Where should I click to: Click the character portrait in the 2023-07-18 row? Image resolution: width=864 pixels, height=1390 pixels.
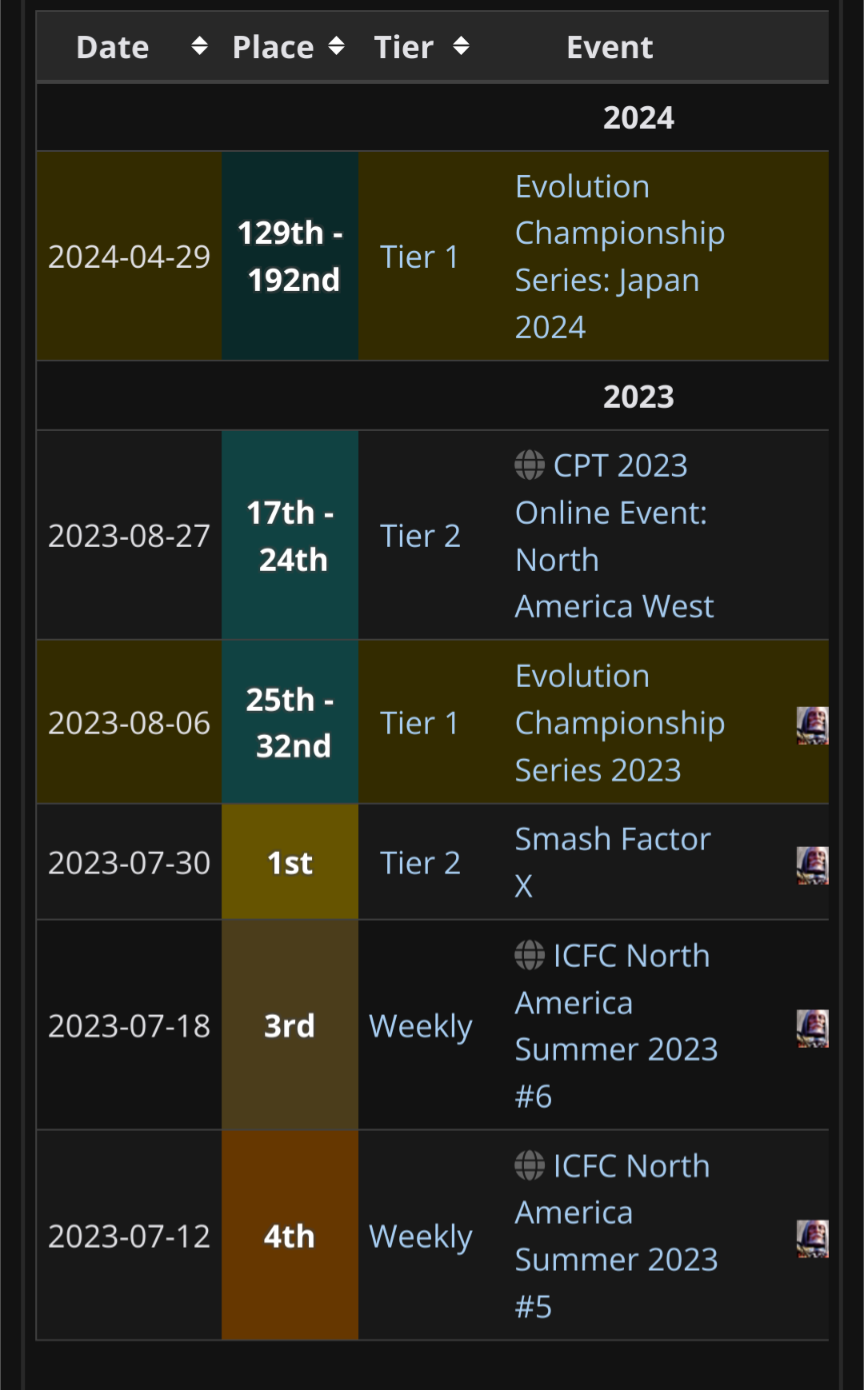tap(813, 1027)
